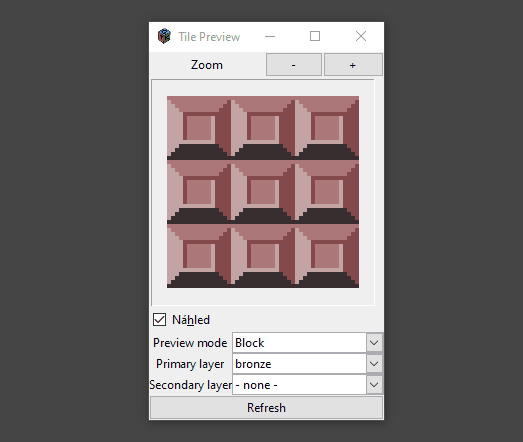Click the Náhled label text
Image resolution: width=523 pixels, height=442 pixels.
tap(191, 320)
